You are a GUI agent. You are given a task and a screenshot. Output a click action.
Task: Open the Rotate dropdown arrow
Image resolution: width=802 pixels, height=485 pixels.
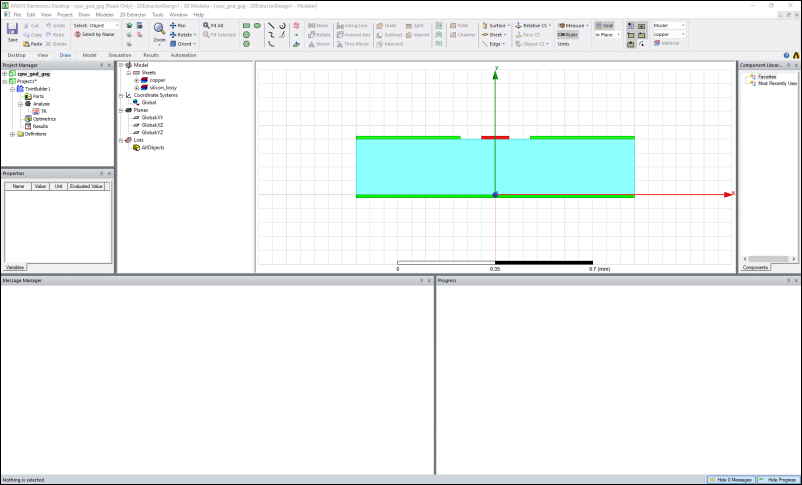point(195,35)
